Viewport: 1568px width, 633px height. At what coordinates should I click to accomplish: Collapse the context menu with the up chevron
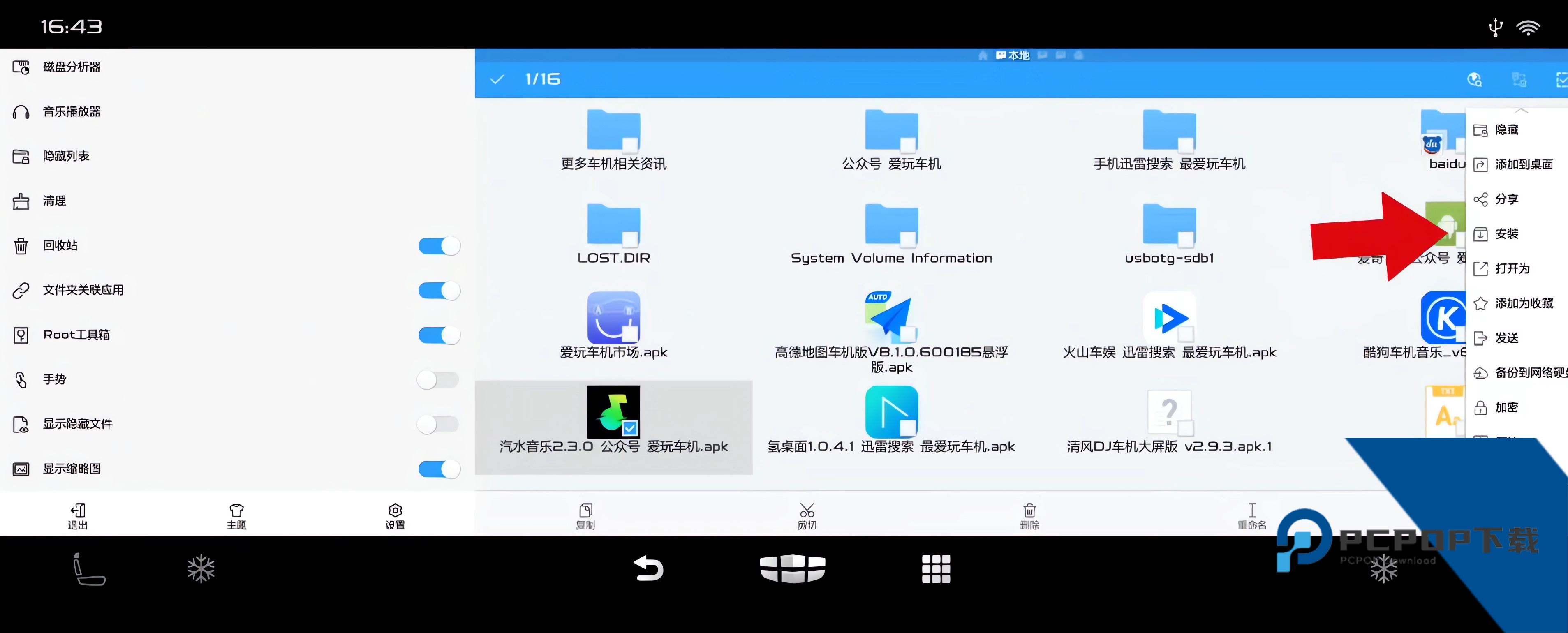(1522, 111)
